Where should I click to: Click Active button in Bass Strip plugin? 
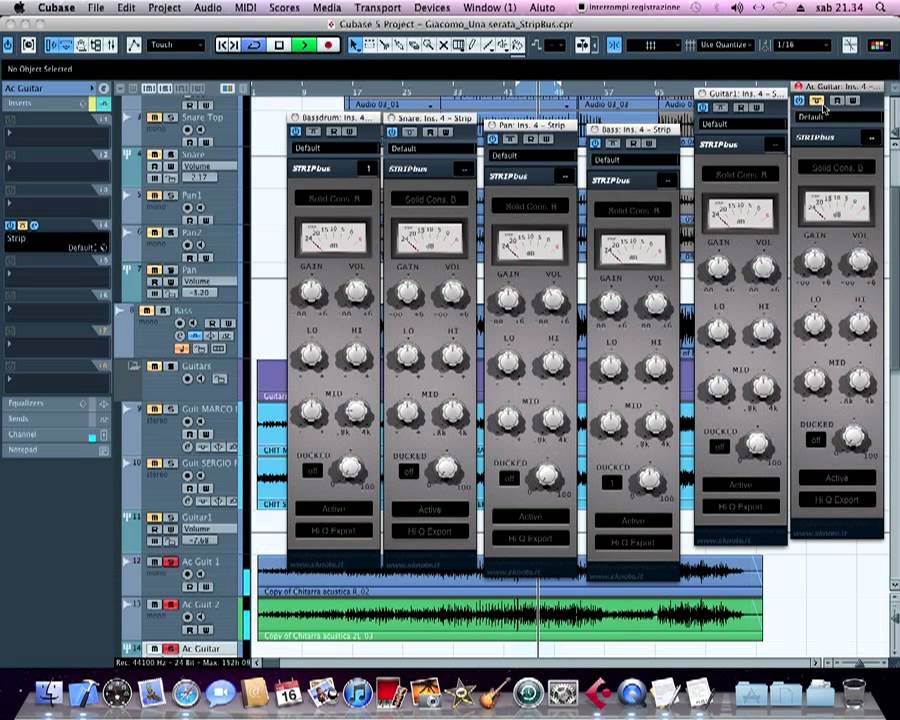pyautogui.click(x=633, y=521)
